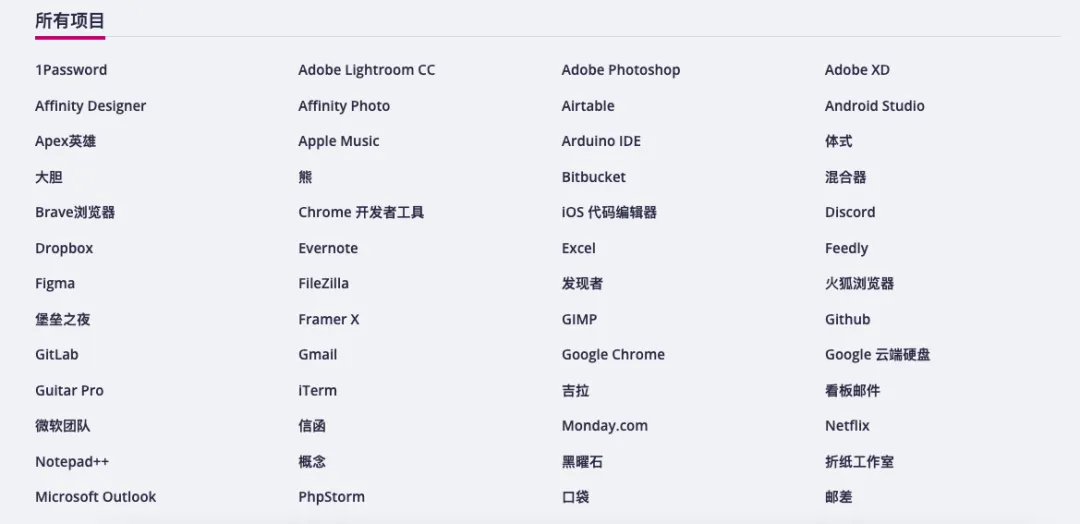
Task: Open the PhpStorm link
Action: coord(331,497)
